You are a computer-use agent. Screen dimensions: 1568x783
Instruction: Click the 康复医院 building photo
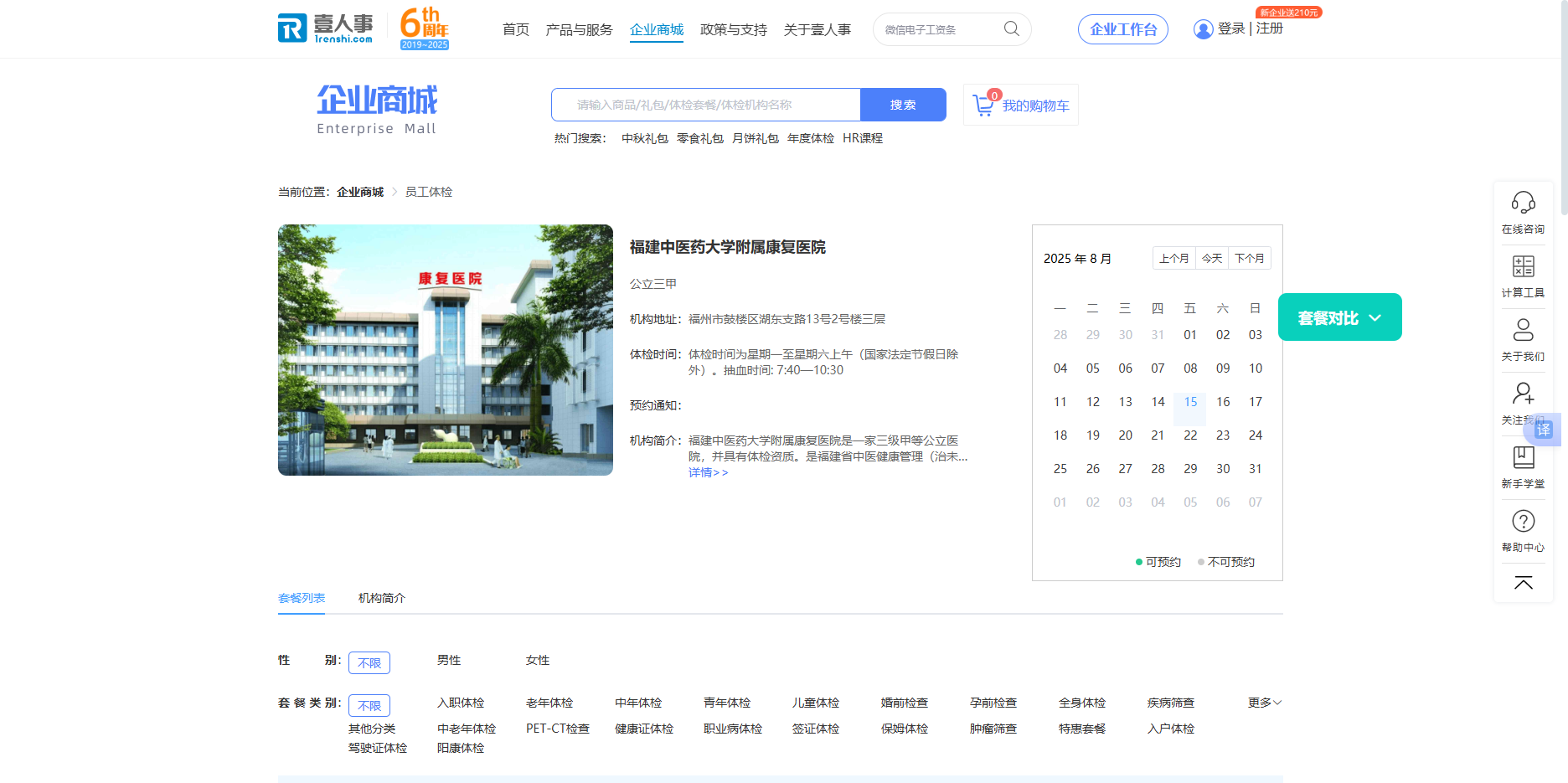[x=446, y=350]
